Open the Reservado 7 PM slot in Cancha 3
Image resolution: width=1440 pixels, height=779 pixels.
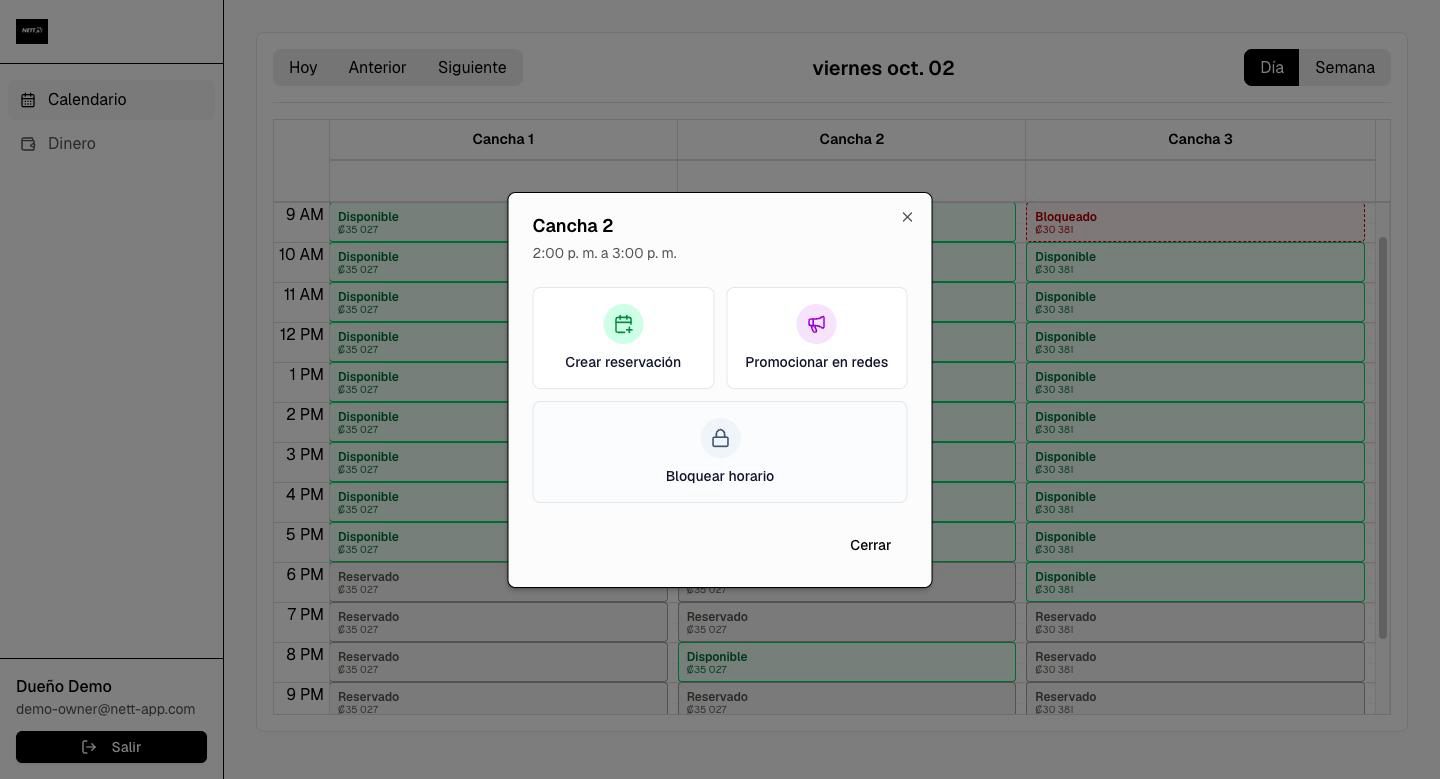click(x=1195, y=622)
